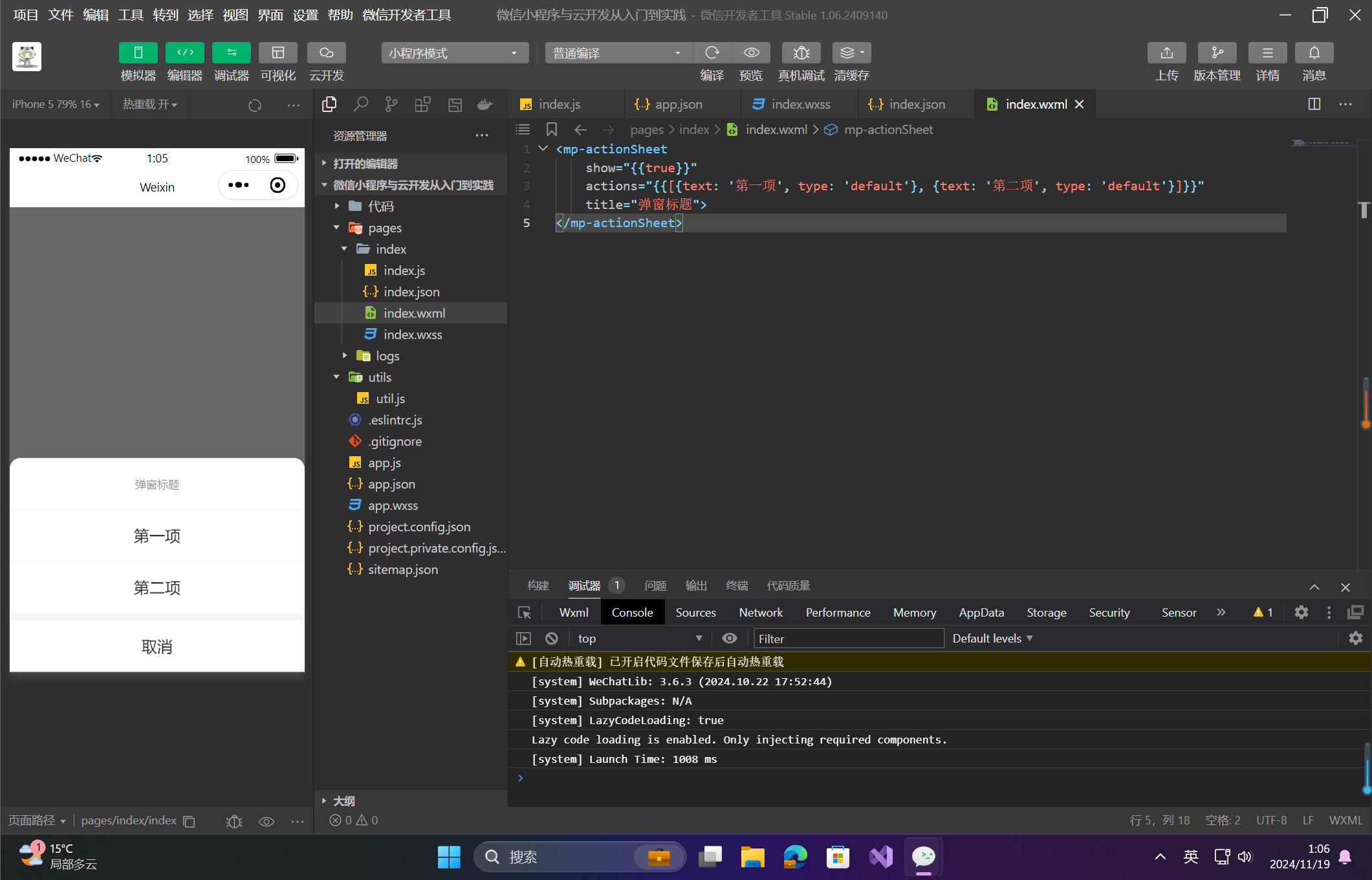Tap the 取消 button in the simulator
The image size is (1372, 880).
[157, 646]
